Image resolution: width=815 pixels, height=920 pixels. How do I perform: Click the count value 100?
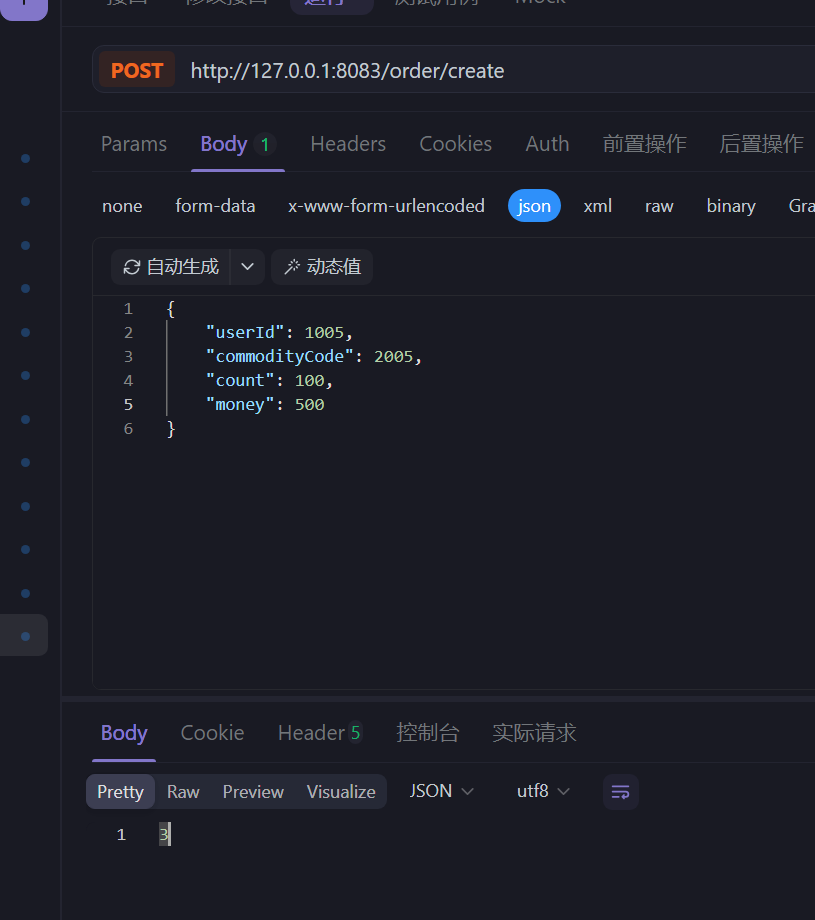click(309, 381)
